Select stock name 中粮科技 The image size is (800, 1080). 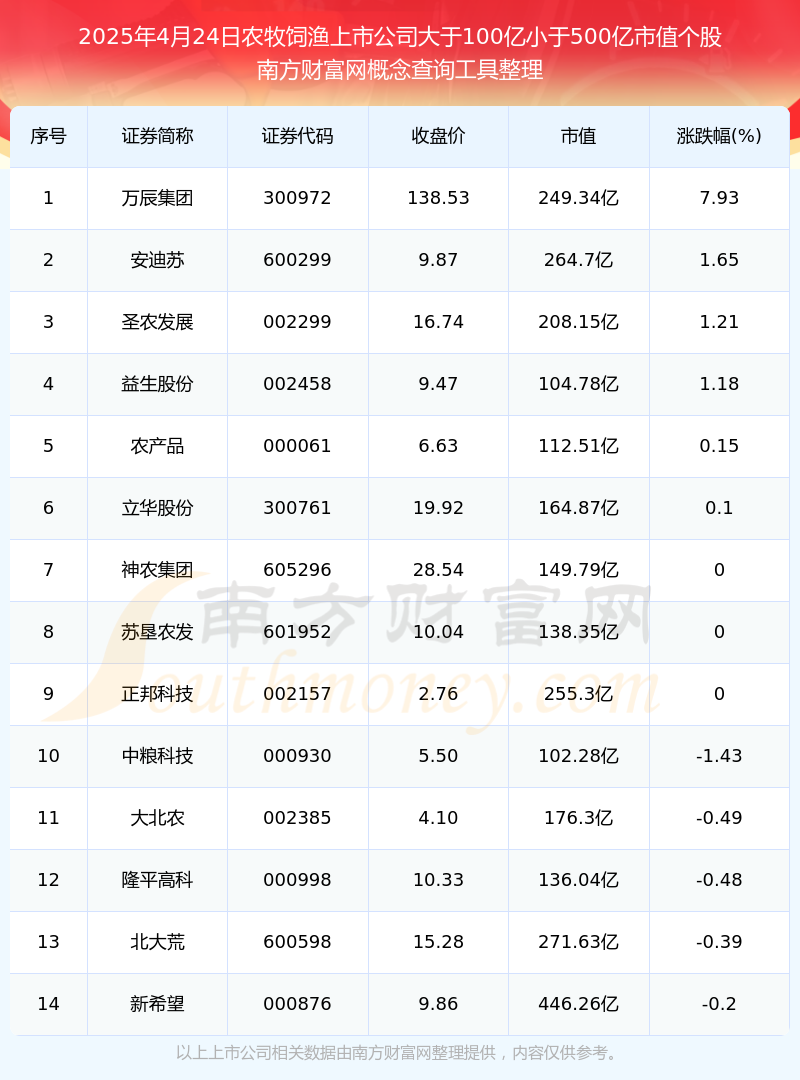[x=157, y=756]
